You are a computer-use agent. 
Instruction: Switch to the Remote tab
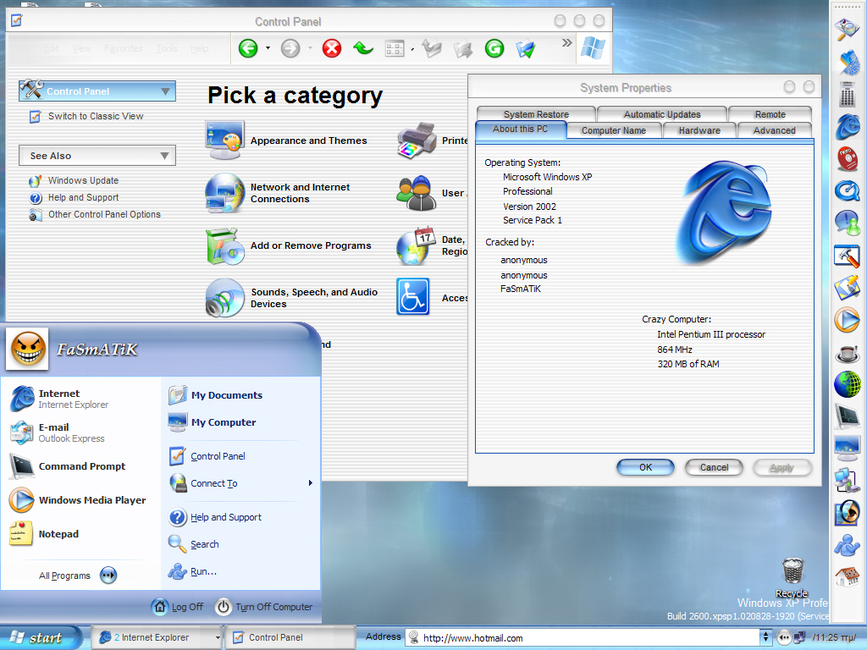click(x=770, y=114)
